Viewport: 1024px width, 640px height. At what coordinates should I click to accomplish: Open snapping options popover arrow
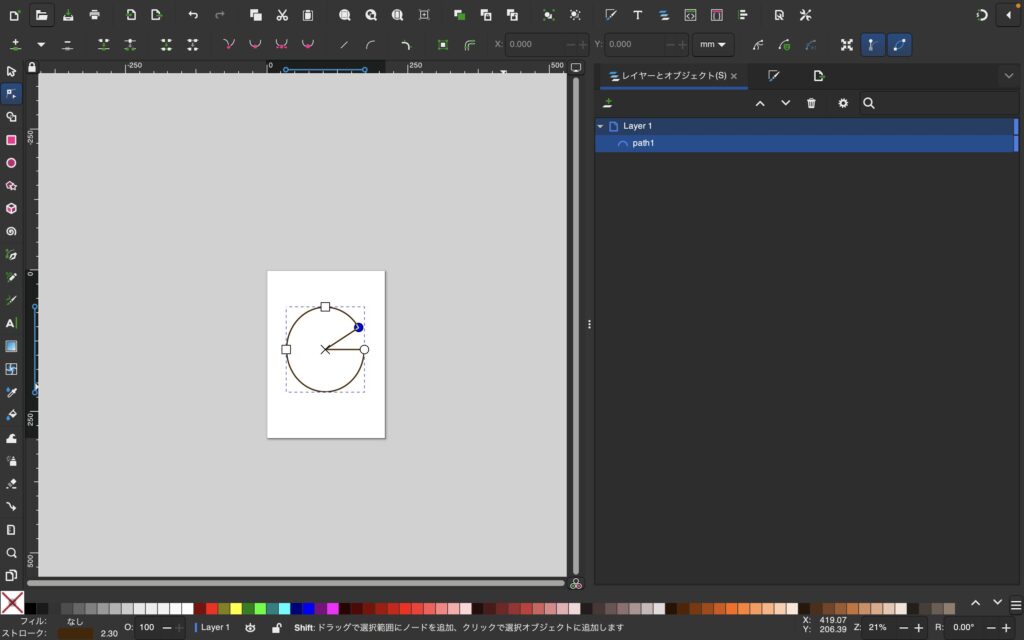1008,15
